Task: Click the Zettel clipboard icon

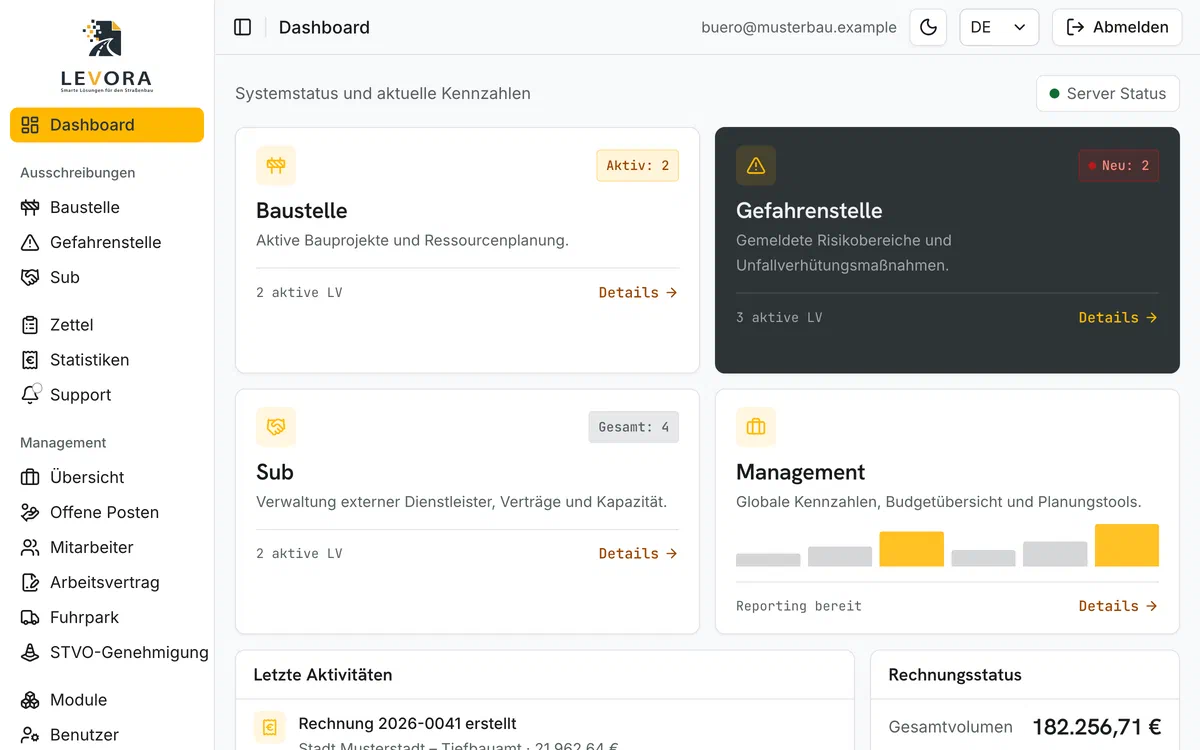Action: click(30, 325)
